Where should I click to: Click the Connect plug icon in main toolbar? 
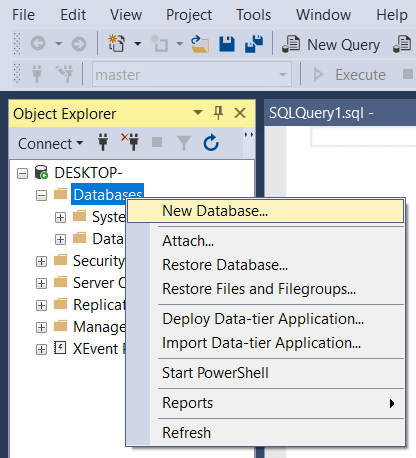click(x=37, y=74)
